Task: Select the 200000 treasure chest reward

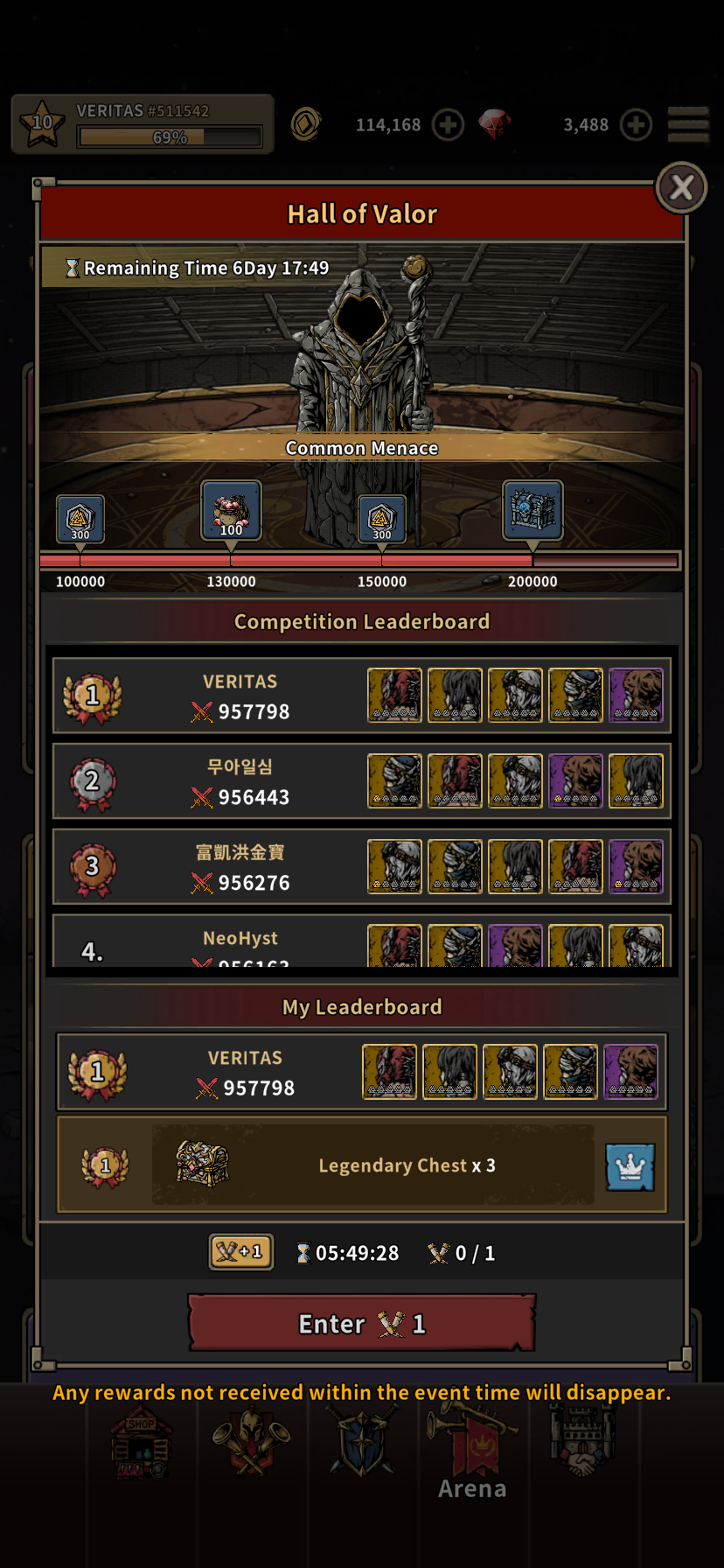Action: (533, 510)
